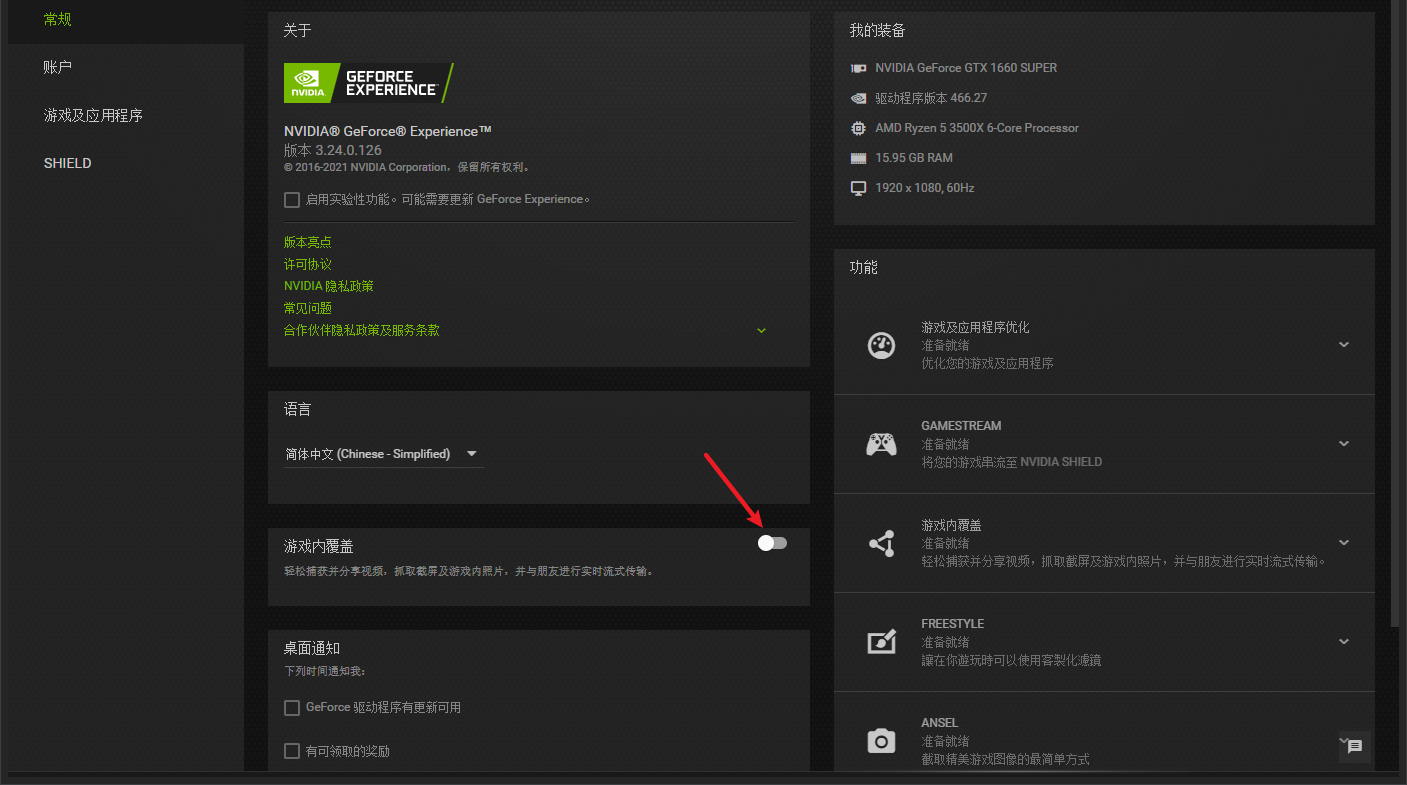Image resolution: width=1407 pixels, height=785 pixels.
Task: Click the driver version icon beside 466.27
Action: tap(858, 98)
